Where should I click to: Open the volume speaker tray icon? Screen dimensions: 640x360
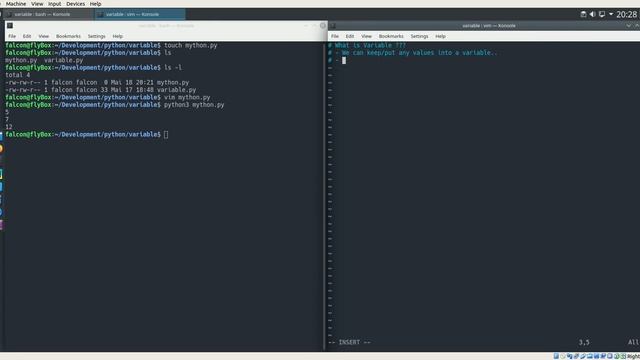[593, 14]
